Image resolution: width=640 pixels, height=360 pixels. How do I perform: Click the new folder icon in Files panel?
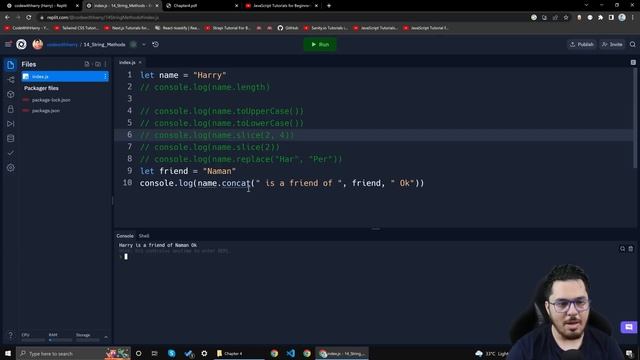98,64
